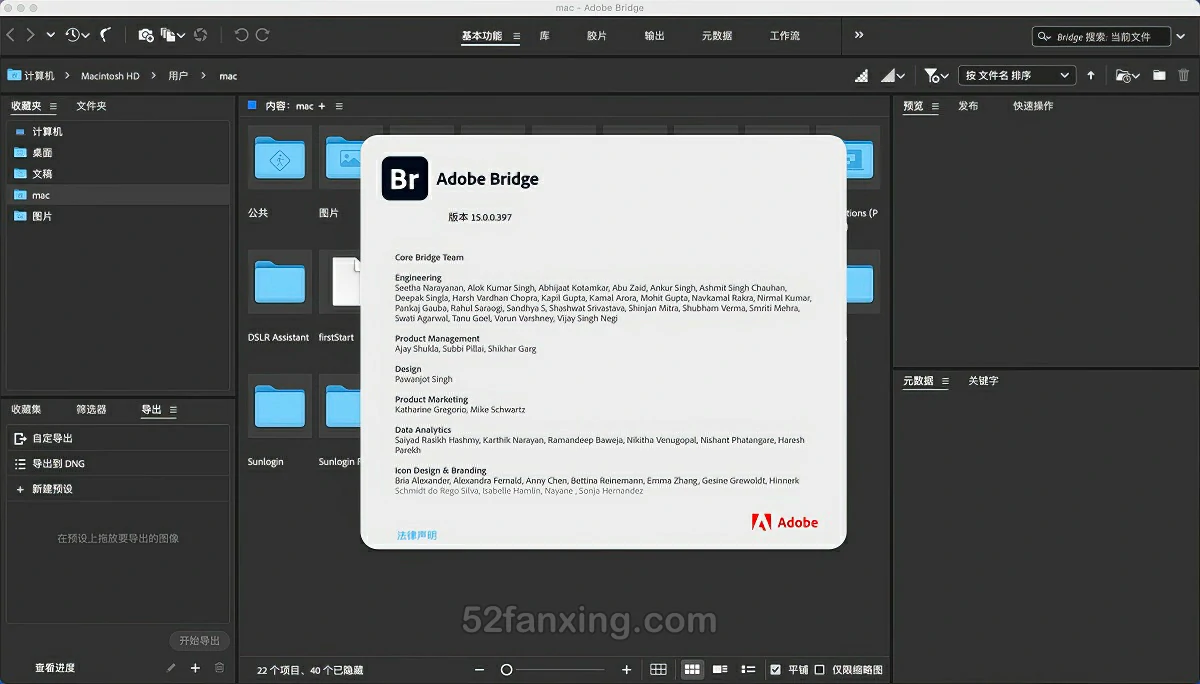Open the filter by rating funnel dropdown
1200x684 pixels.
[x=936, y=76]
